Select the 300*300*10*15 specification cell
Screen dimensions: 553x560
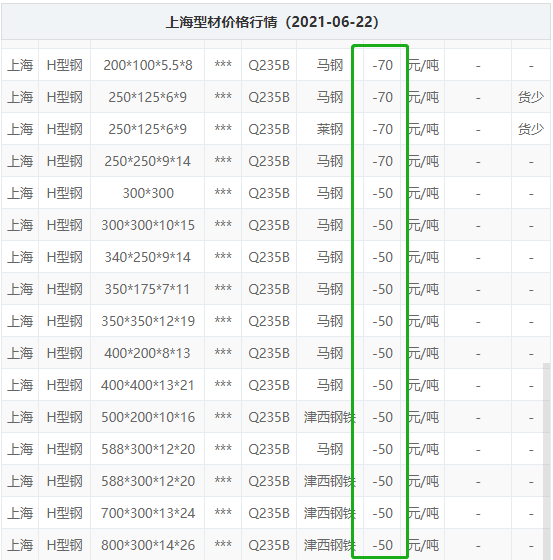(148, 225)
